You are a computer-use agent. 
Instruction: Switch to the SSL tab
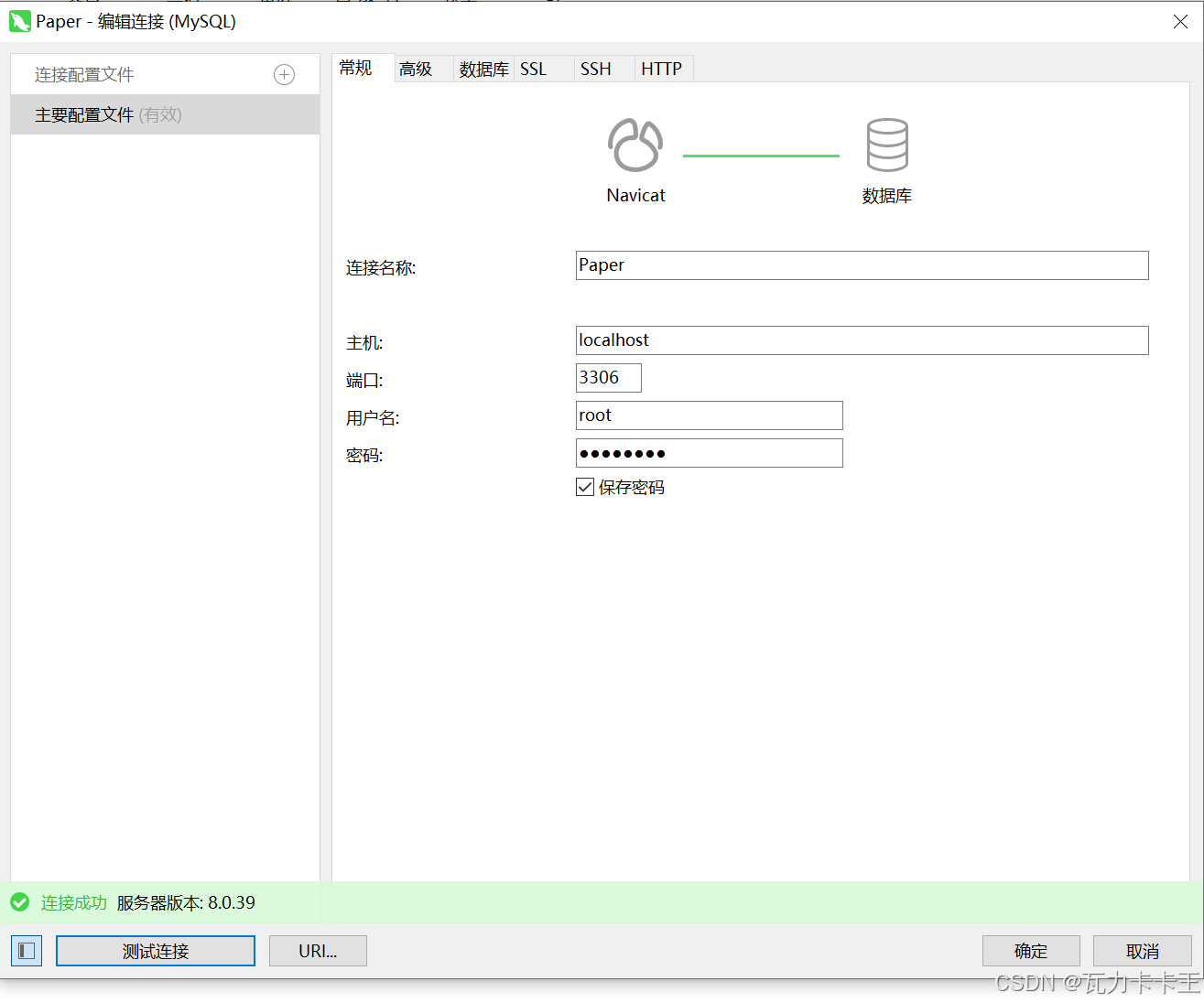(x=544, y=69)
